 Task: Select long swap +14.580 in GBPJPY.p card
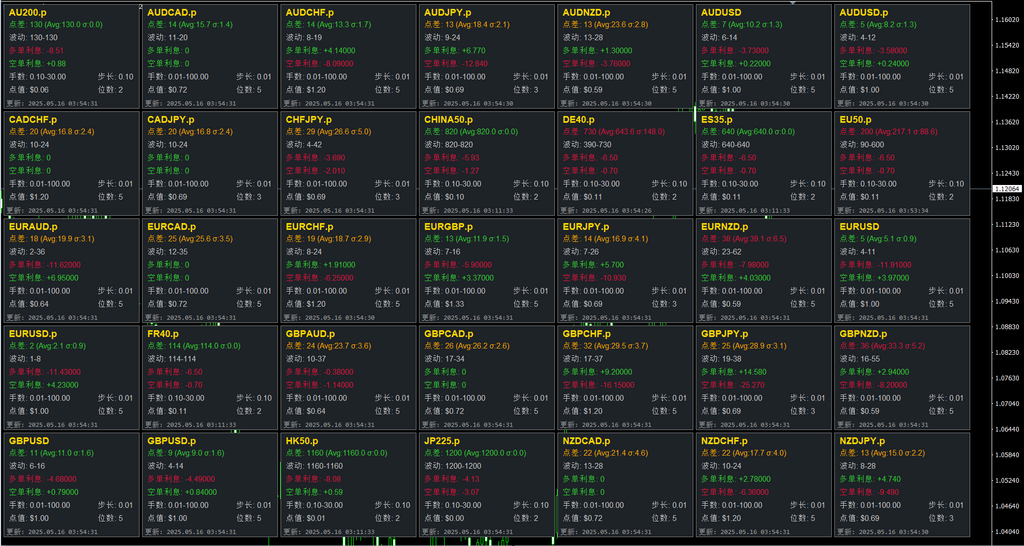click(x=735, y=372)
